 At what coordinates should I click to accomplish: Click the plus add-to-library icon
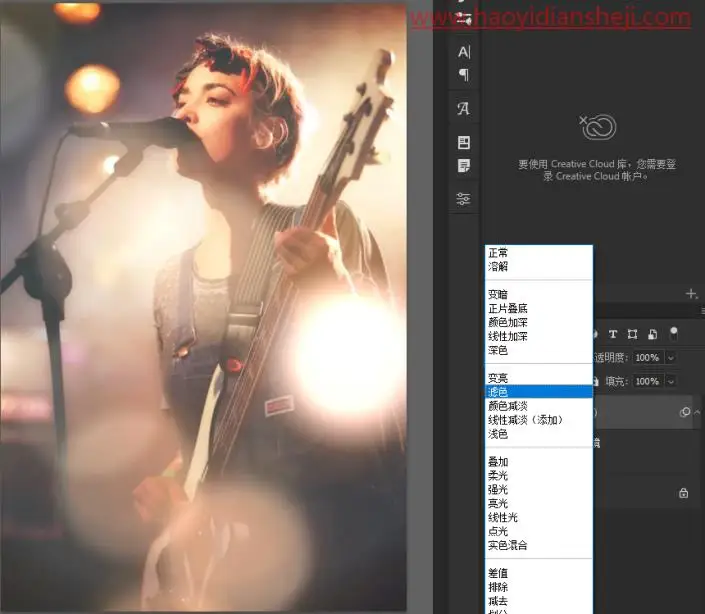691,294
